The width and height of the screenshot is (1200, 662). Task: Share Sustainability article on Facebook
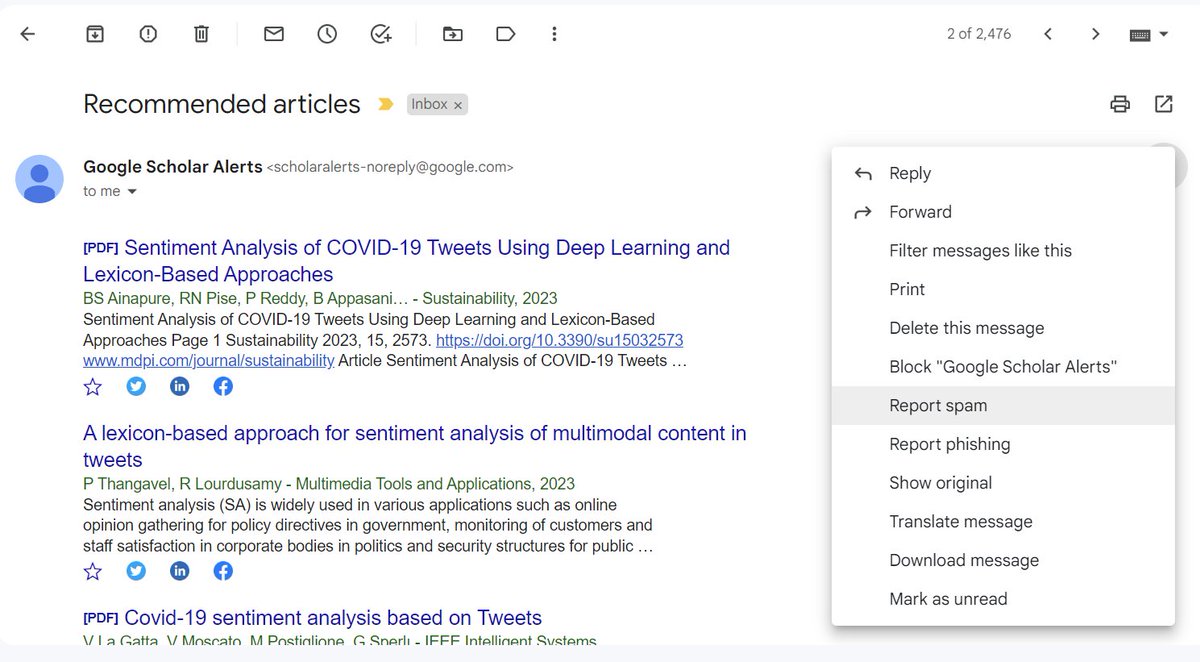tap(224, 386)
